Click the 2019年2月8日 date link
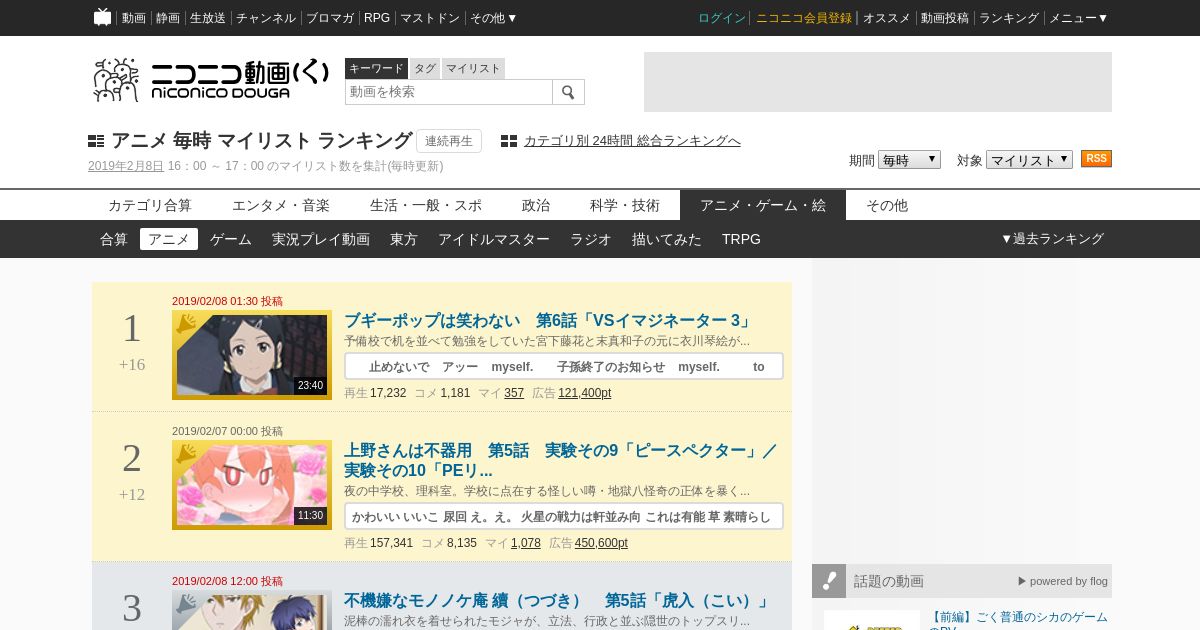Viewport: 1200px width, 630px height. click(x=126, y=166)
